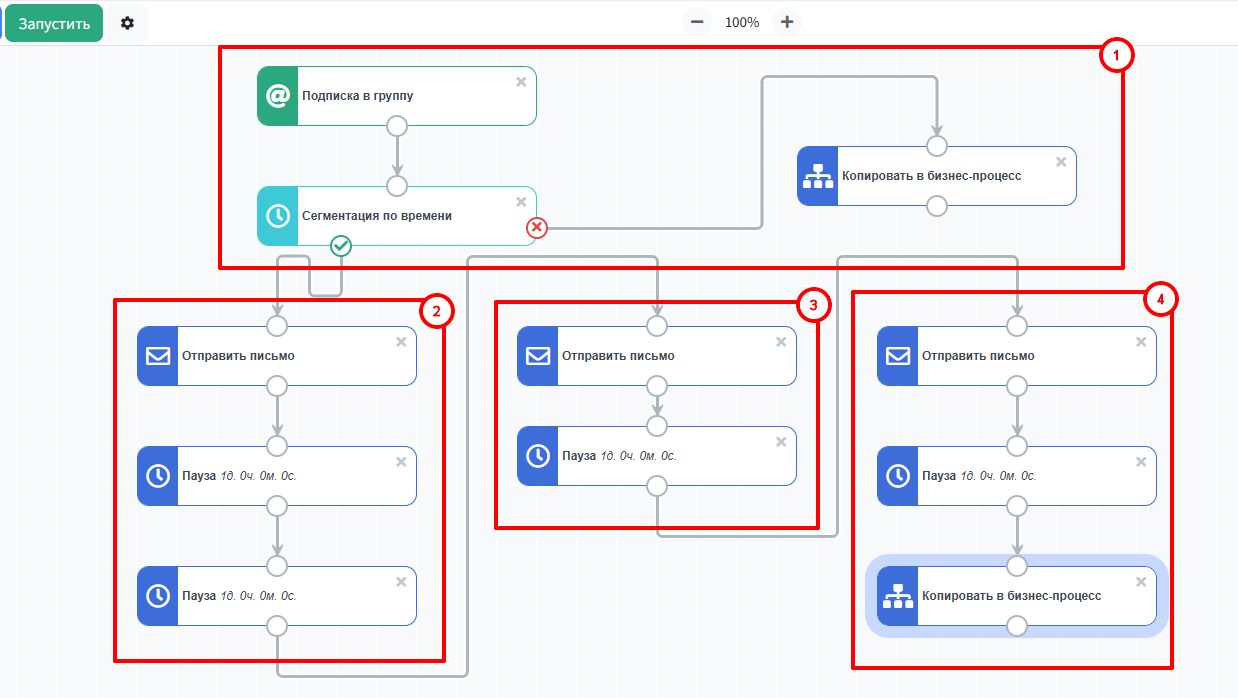Screen dimensions: 1238x698
Task: Click the output port under the upper Копировать в бизнес-процесс
Action: tap(937, 206)
